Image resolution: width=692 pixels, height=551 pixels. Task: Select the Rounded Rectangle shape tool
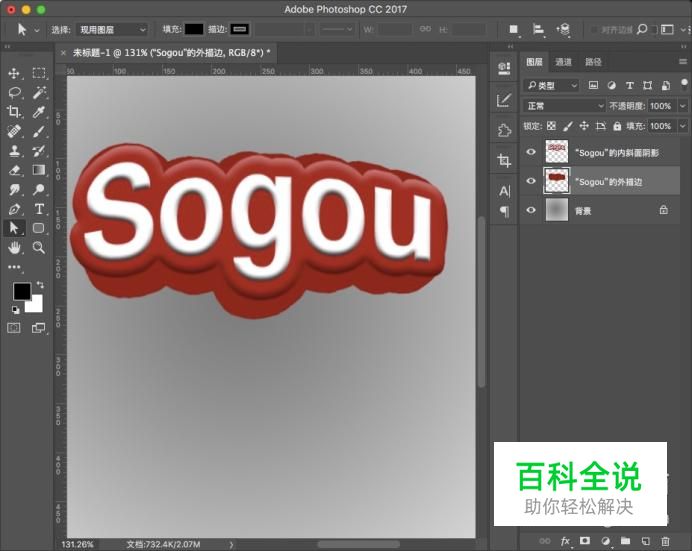[x=39, y=228]
